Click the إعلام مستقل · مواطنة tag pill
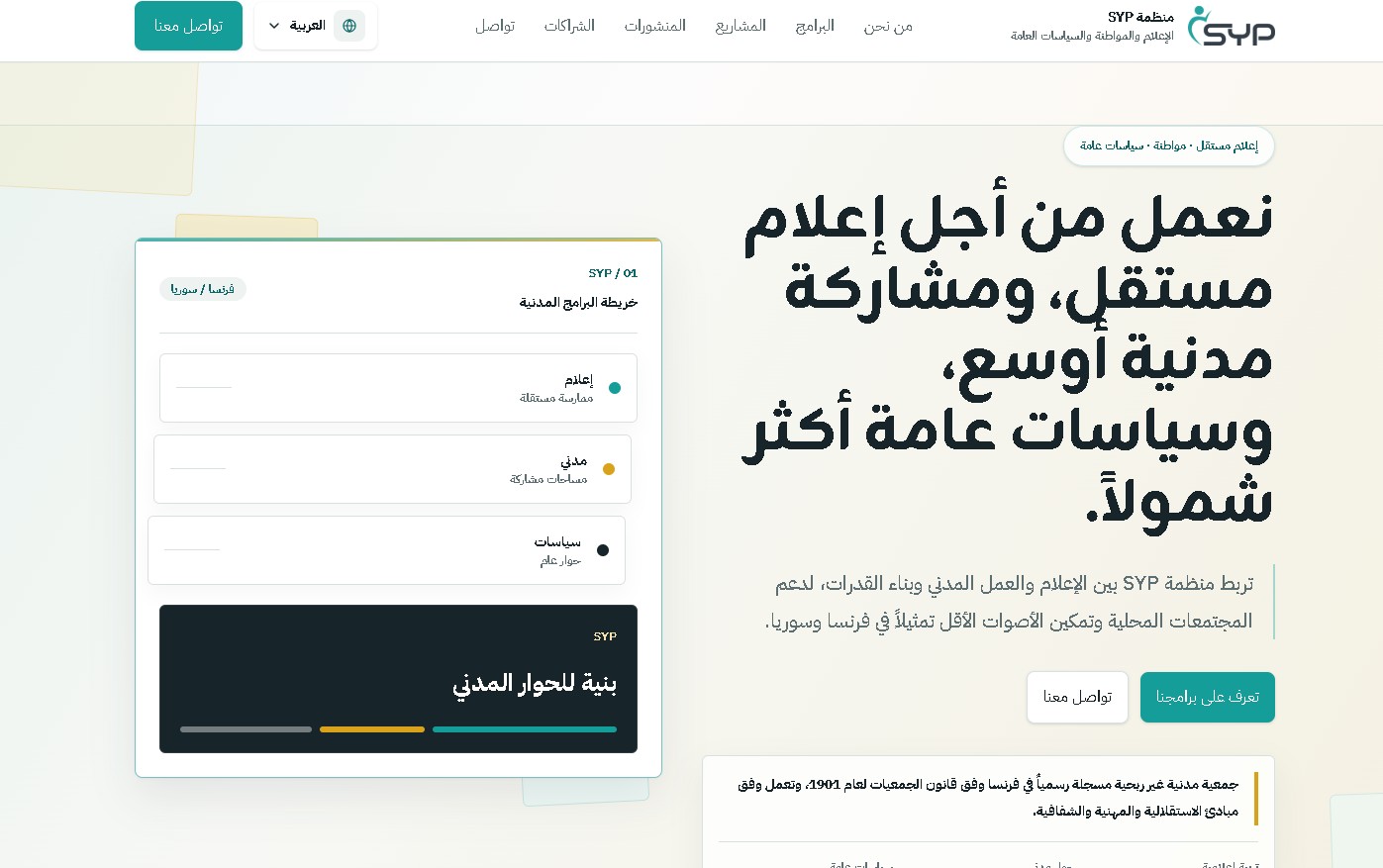1383x868 pixels. 1169,145
